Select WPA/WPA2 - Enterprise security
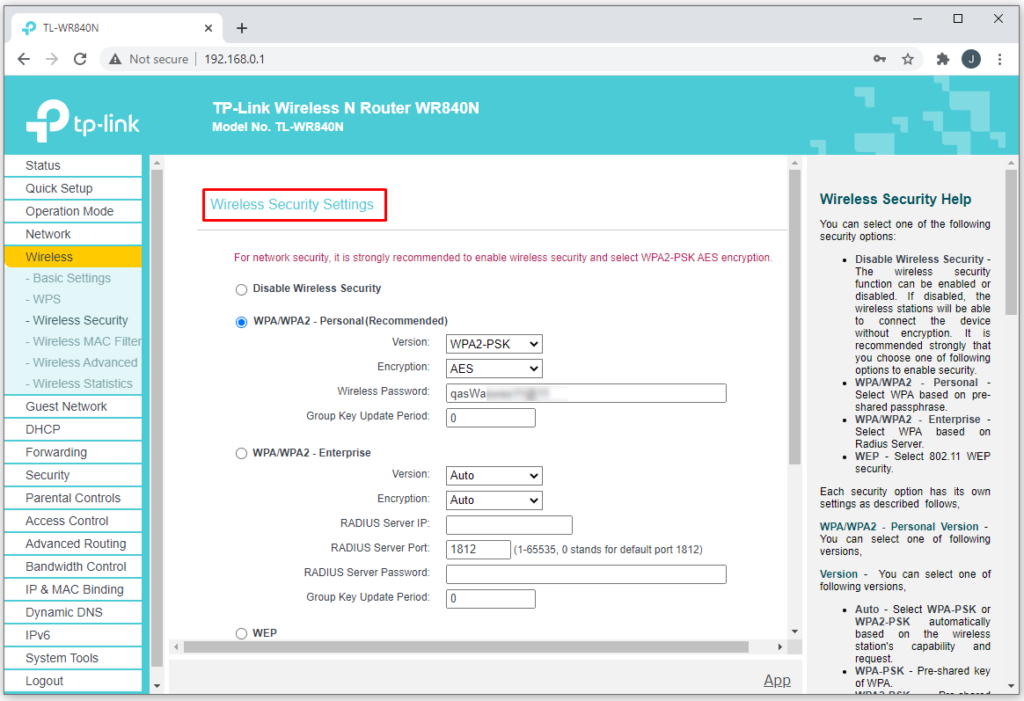Image resolution: width=1024 pixels, height=701 pixels. 240,452
